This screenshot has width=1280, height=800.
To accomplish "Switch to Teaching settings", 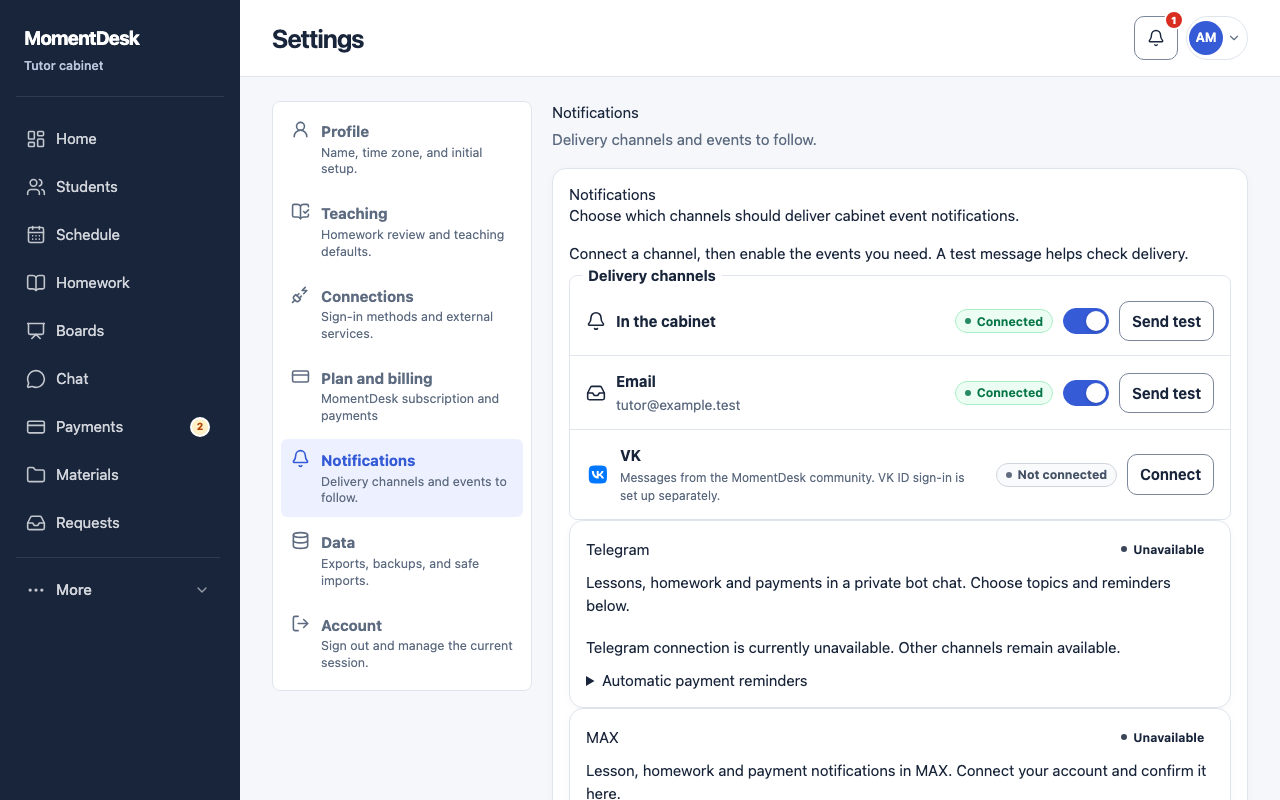I will [402, 232].
